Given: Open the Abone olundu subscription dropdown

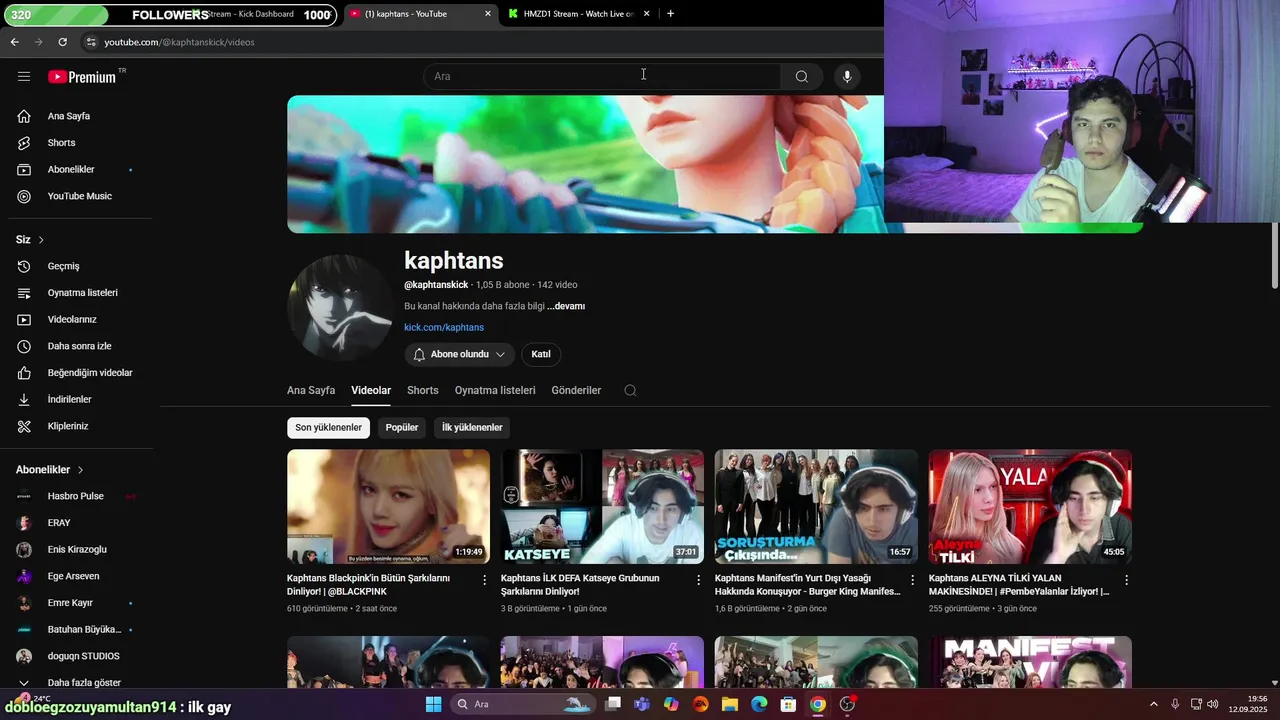Looking at the screenshot, I should 459,354.
